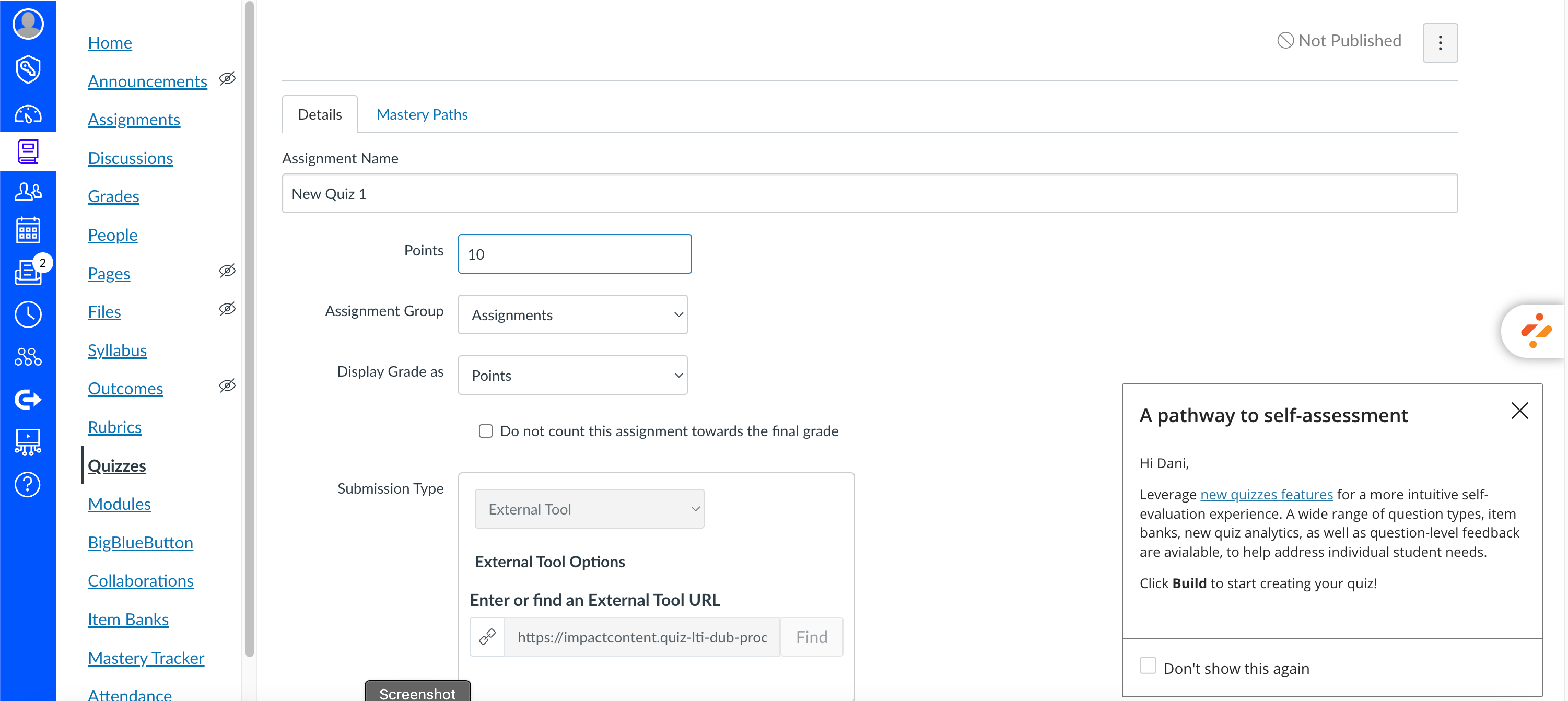Viewport: 1568px width, 701px height.
Task: Switch to the Mastery Paths tab
Action: pos(423,114)
